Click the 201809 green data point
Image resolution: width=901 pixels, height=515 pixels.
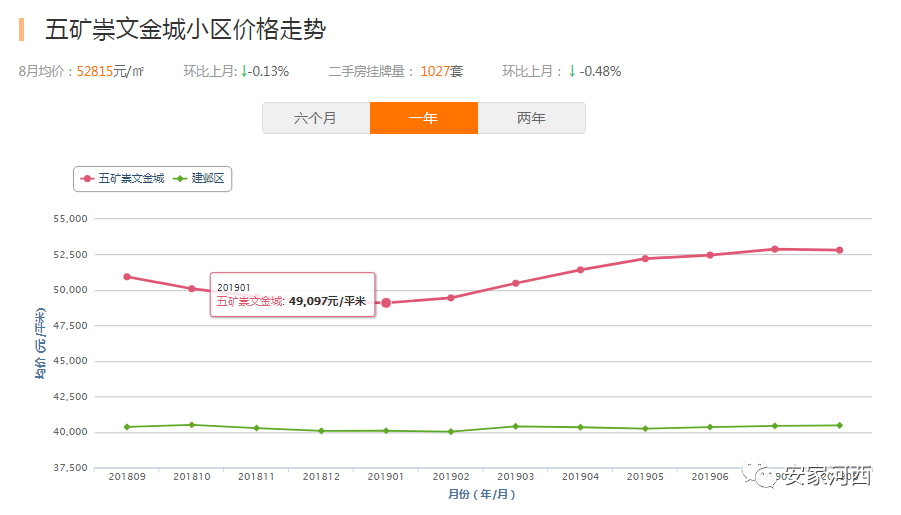click(x=127, y=427)
